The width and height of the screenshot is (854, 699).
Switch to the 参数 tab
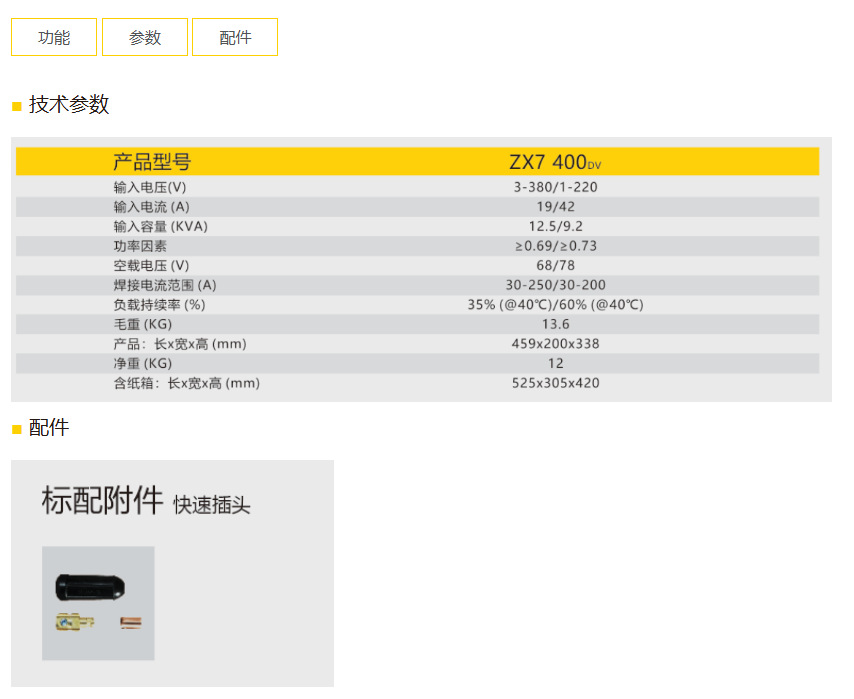pos(145,37)
